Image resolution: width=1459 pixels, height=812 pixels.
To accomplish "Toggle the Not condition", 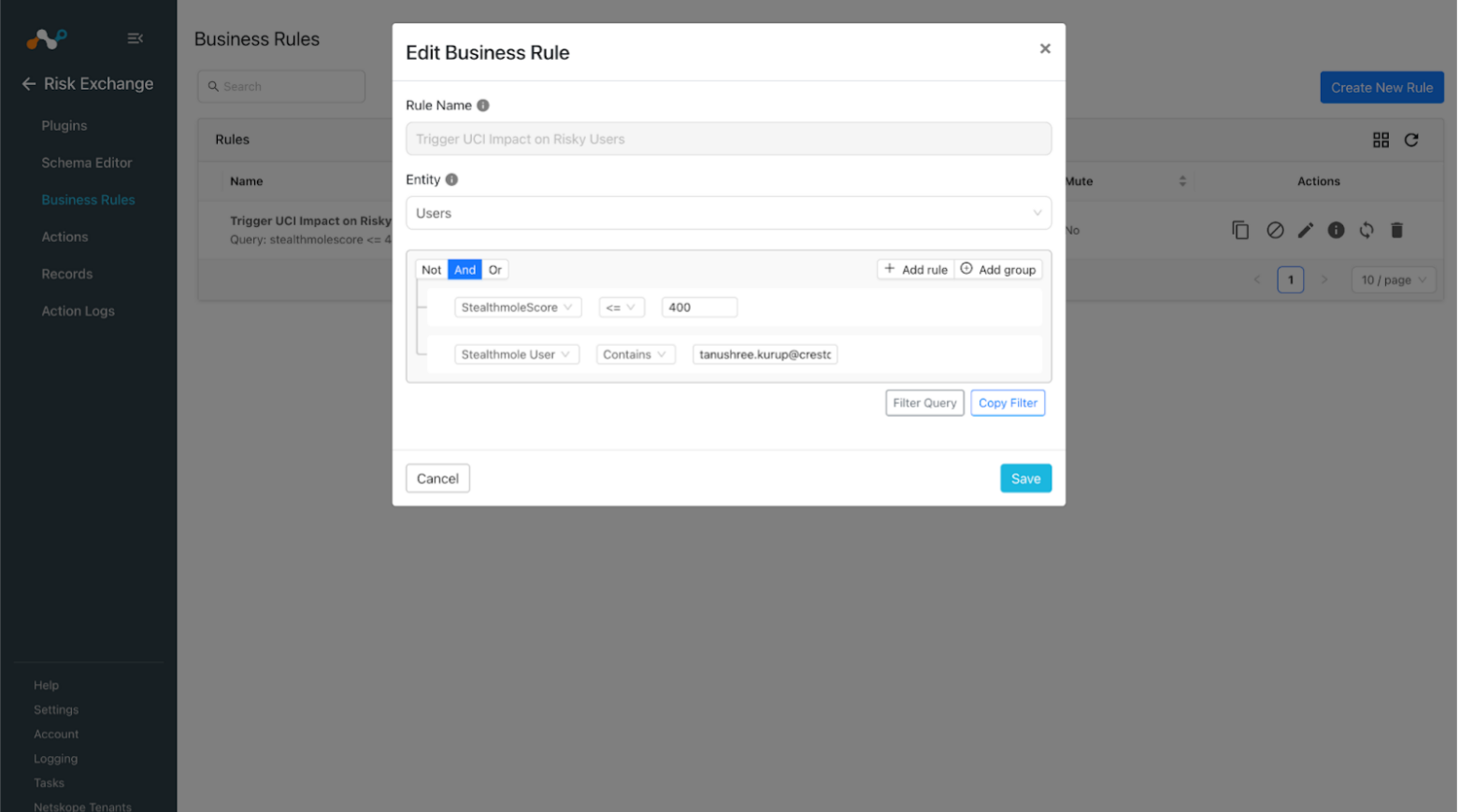I will (x=431, y=270).
